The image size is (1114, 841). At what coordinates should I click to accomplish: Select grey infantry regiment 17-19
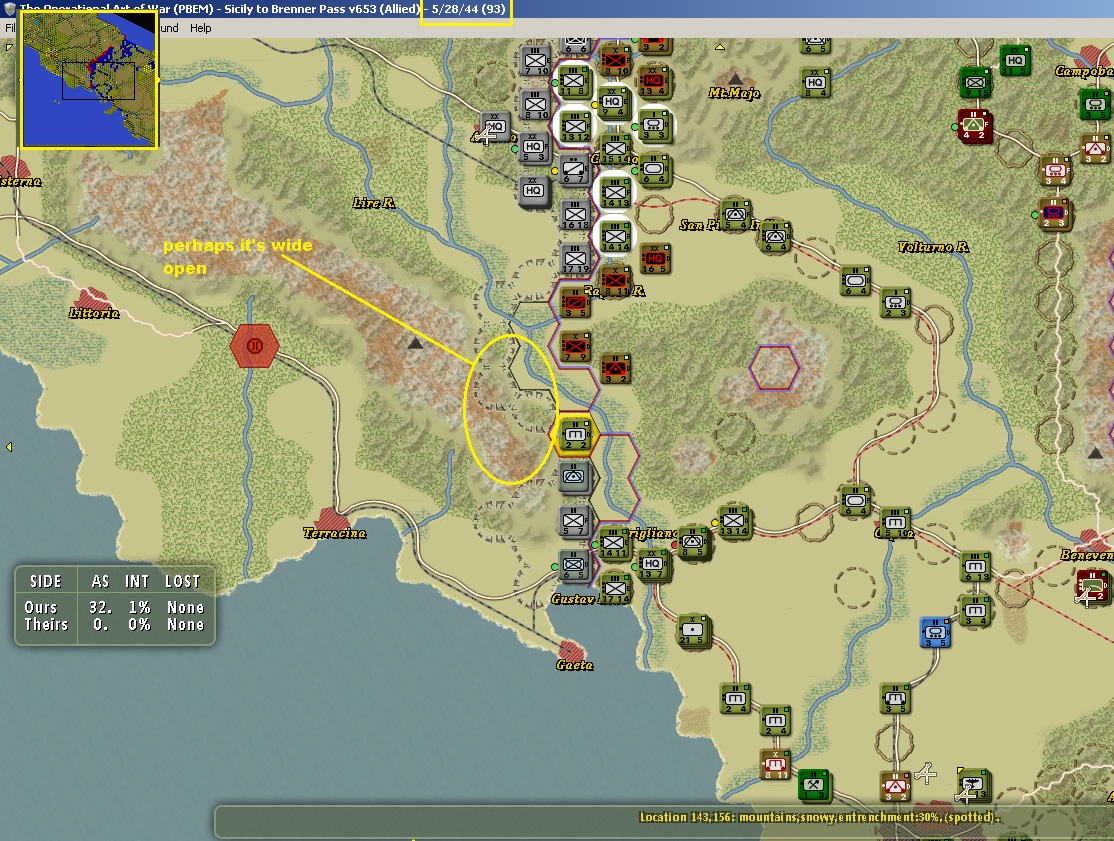click(x=575, y=259)
